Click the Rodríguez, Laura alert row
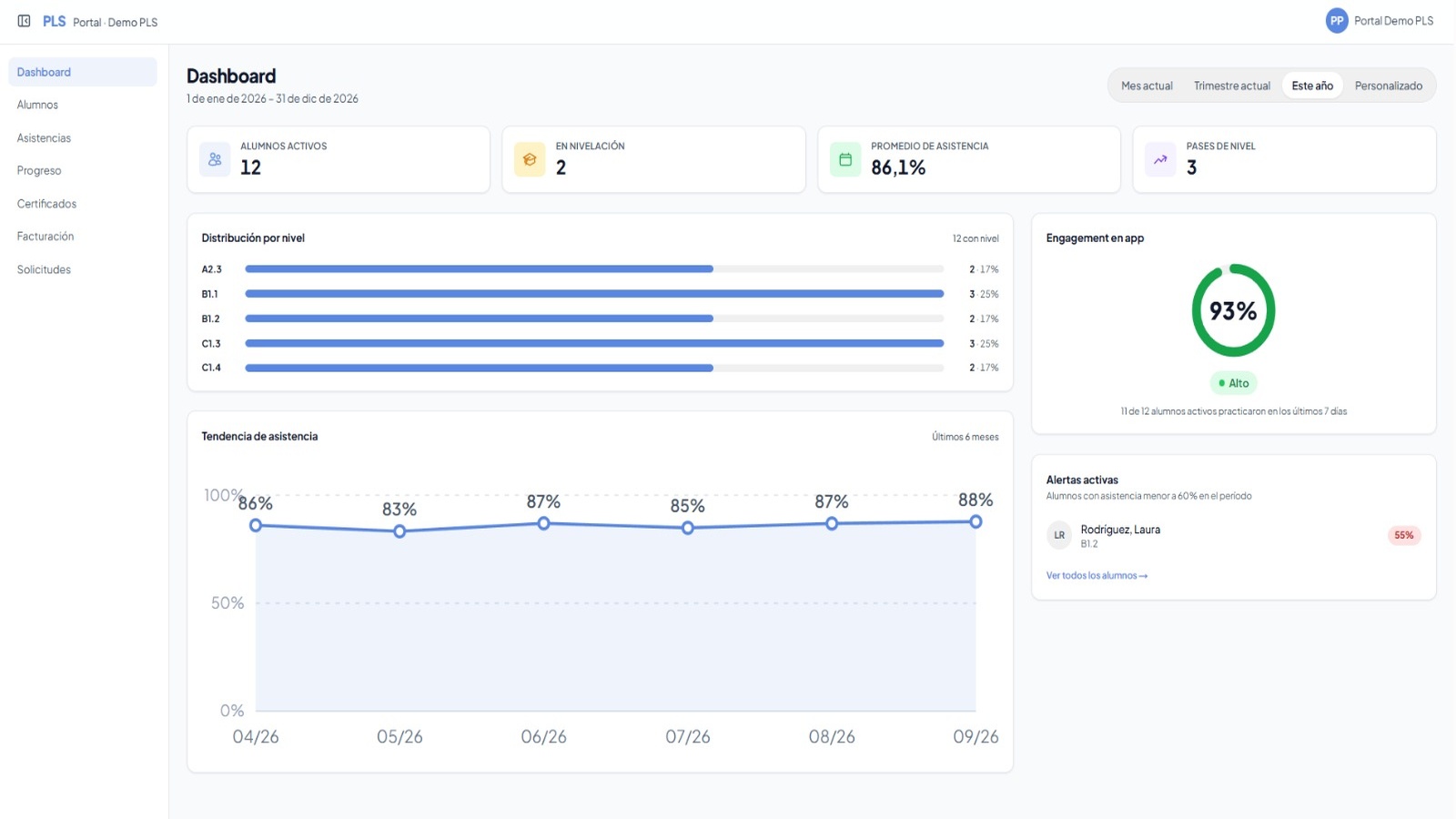1456x819 pixels. tap(1233, 535)
